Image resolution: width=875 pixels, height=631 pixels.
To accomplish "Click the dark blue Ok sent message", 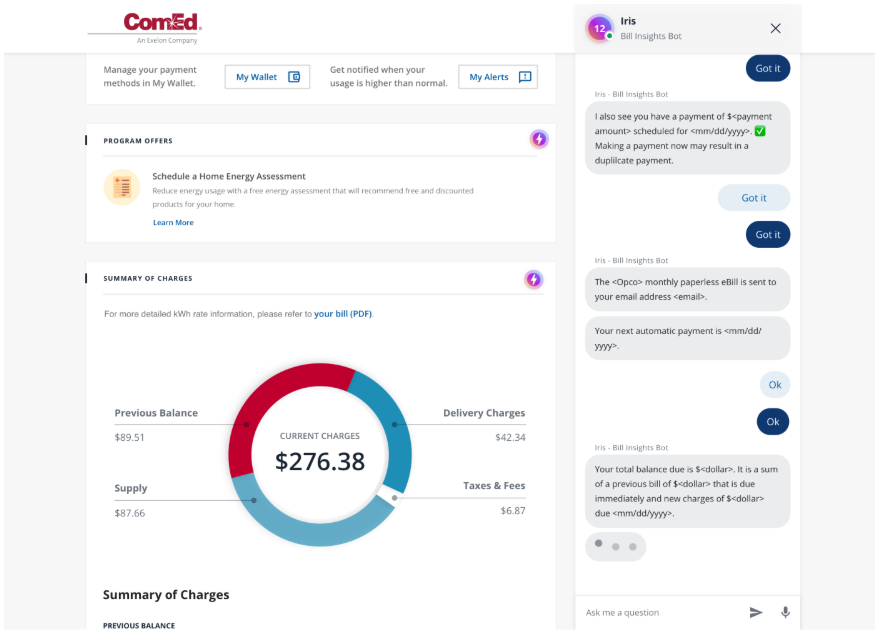I will tap(773, 422).
